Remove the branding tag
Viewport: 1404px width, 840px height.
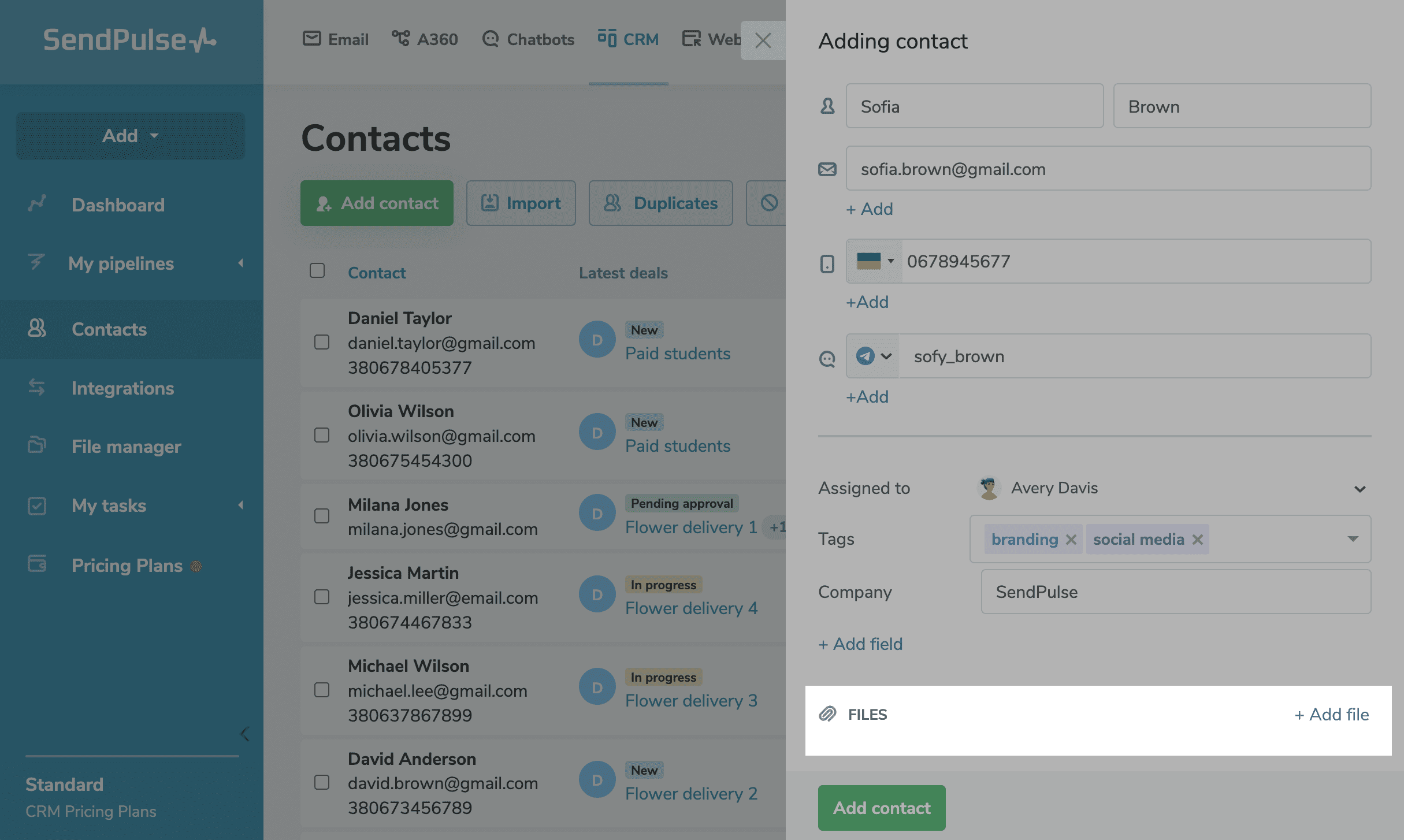tap(1071, 539)
